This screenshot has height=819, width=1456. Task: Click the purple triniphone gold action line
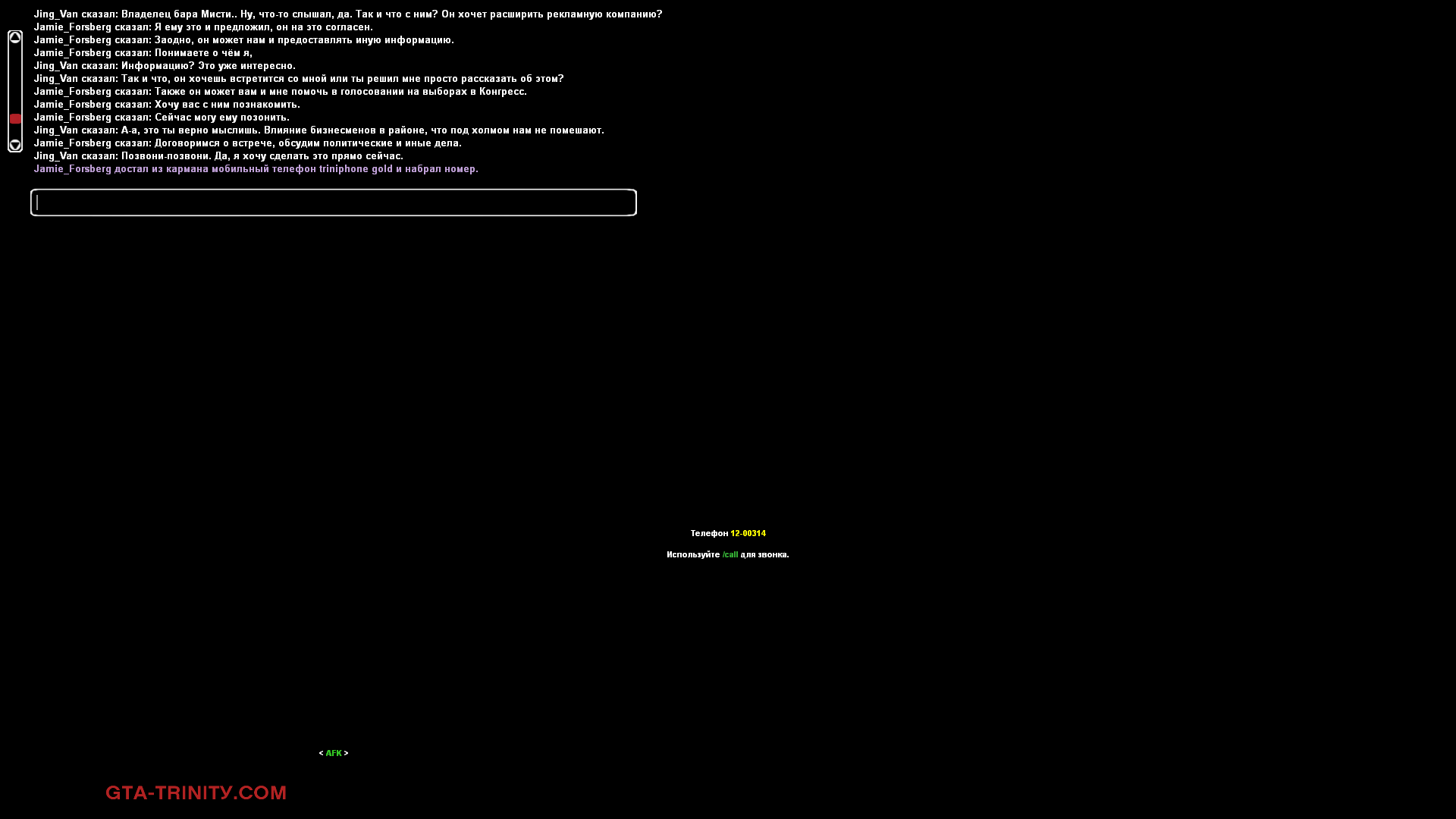(x=256, y=169)
